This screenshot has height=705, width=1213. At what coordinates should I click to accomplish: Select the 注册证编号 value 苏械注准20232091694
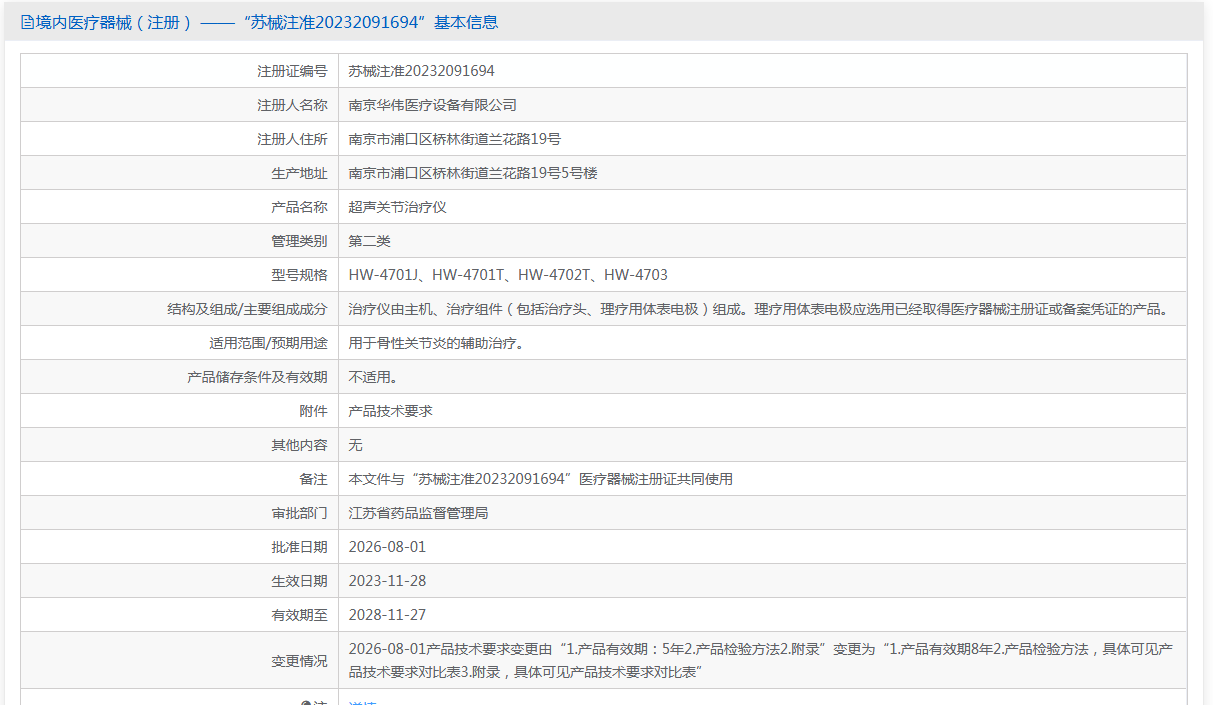click(421, 71)
